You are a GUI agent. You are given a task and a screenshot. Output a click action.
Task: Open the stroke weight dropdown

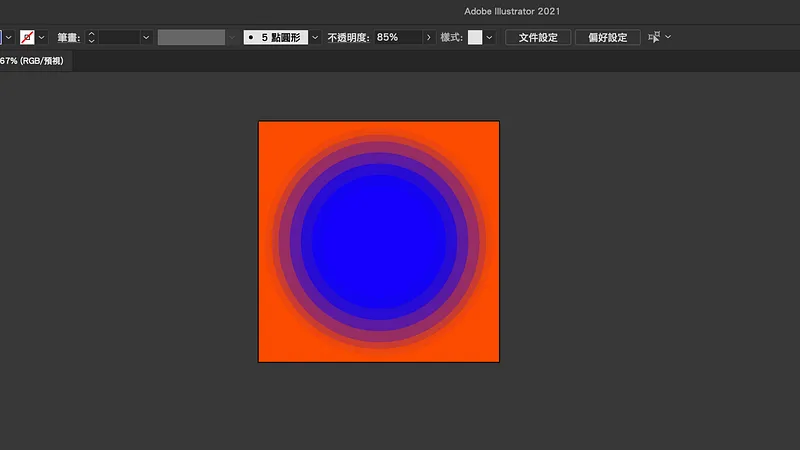click(146, 37)
